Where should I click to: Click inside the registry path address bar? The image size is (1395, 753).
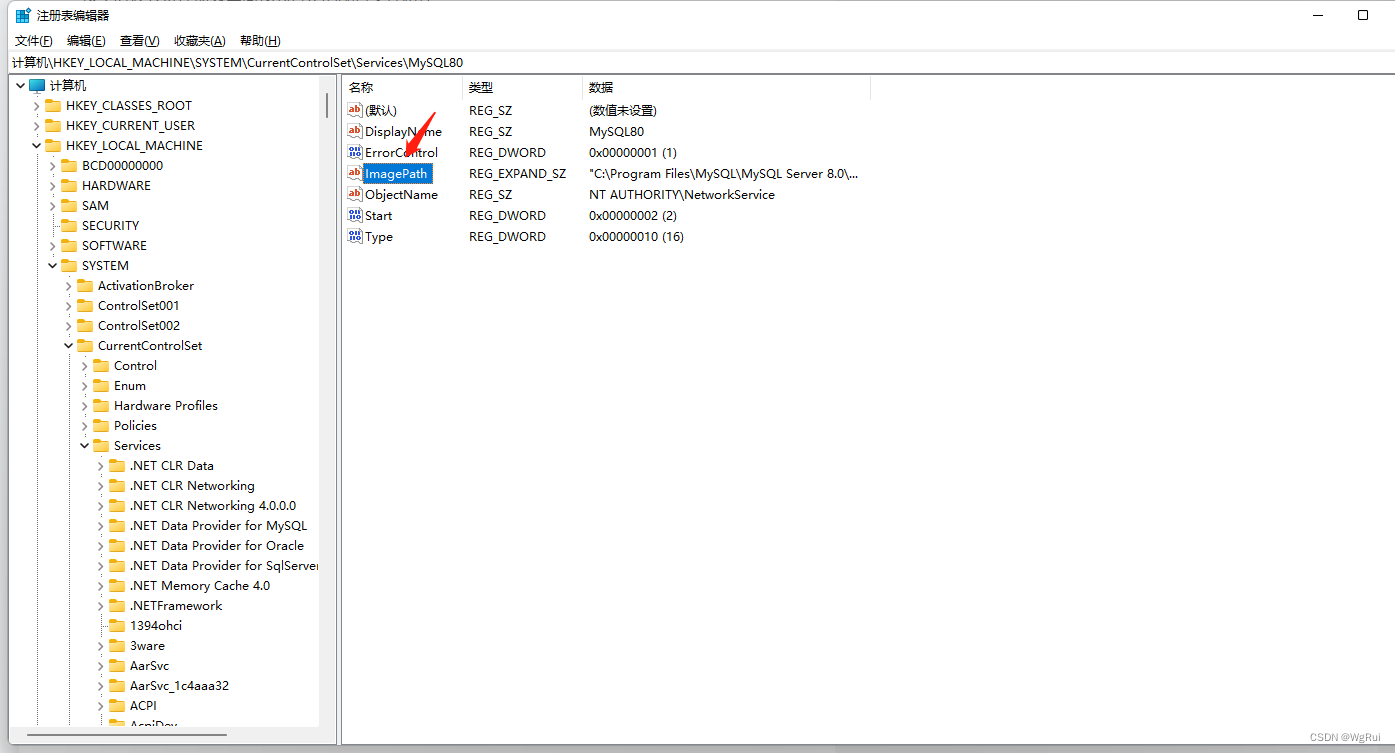click(x=400, y=62)
